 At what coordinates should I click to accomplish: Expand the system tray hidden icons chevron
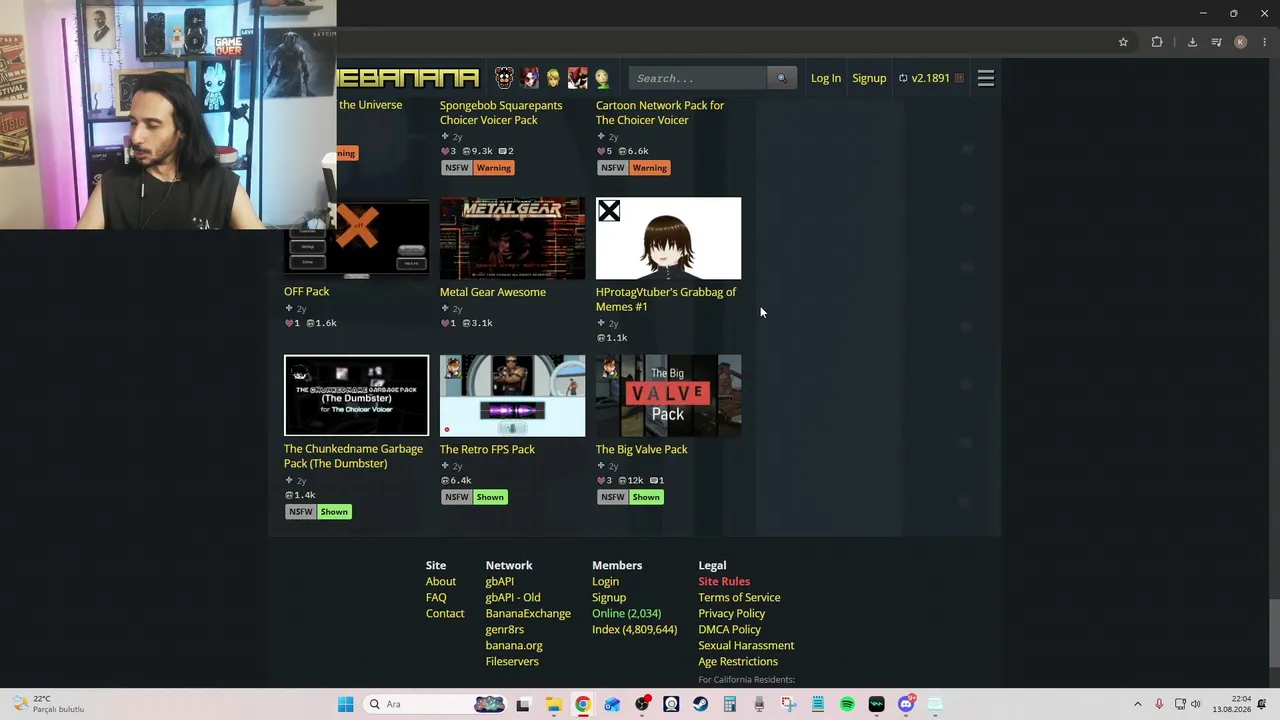click(1137, 704)
